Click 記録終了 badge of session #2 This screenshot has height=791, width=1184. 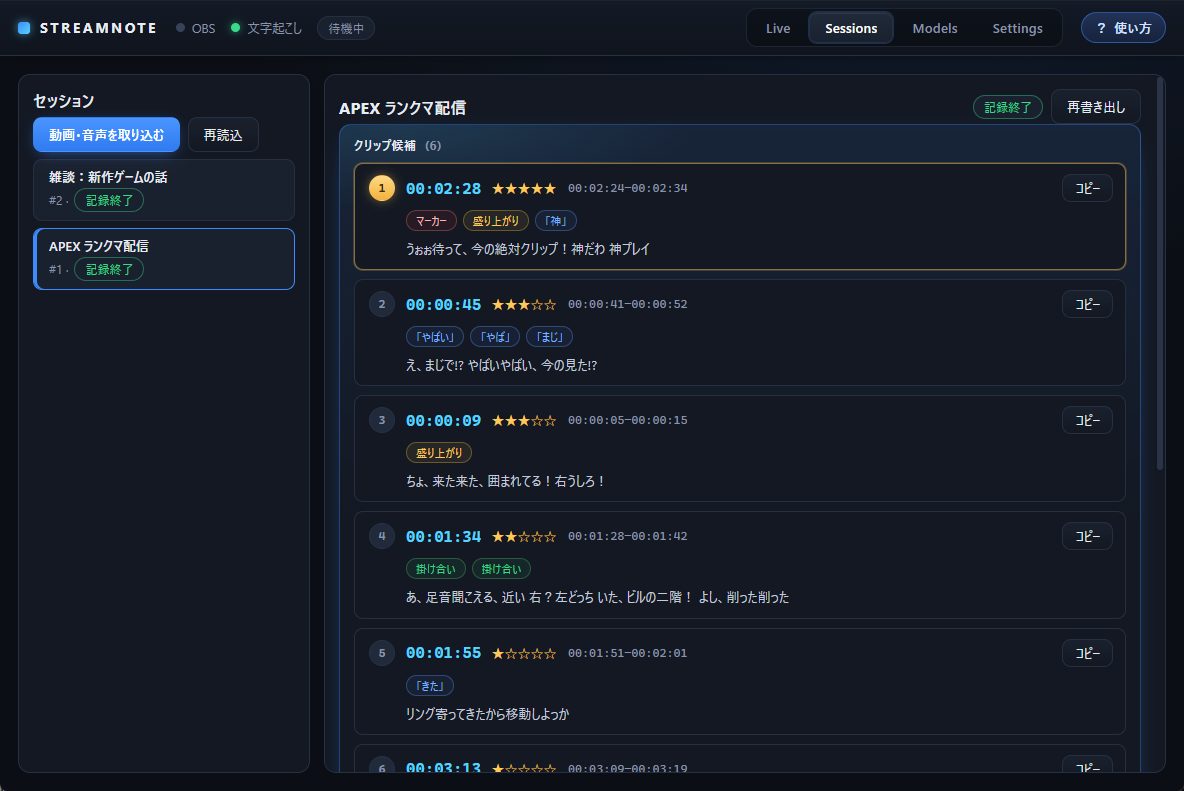pyautogui.click(x=109, y=200)
